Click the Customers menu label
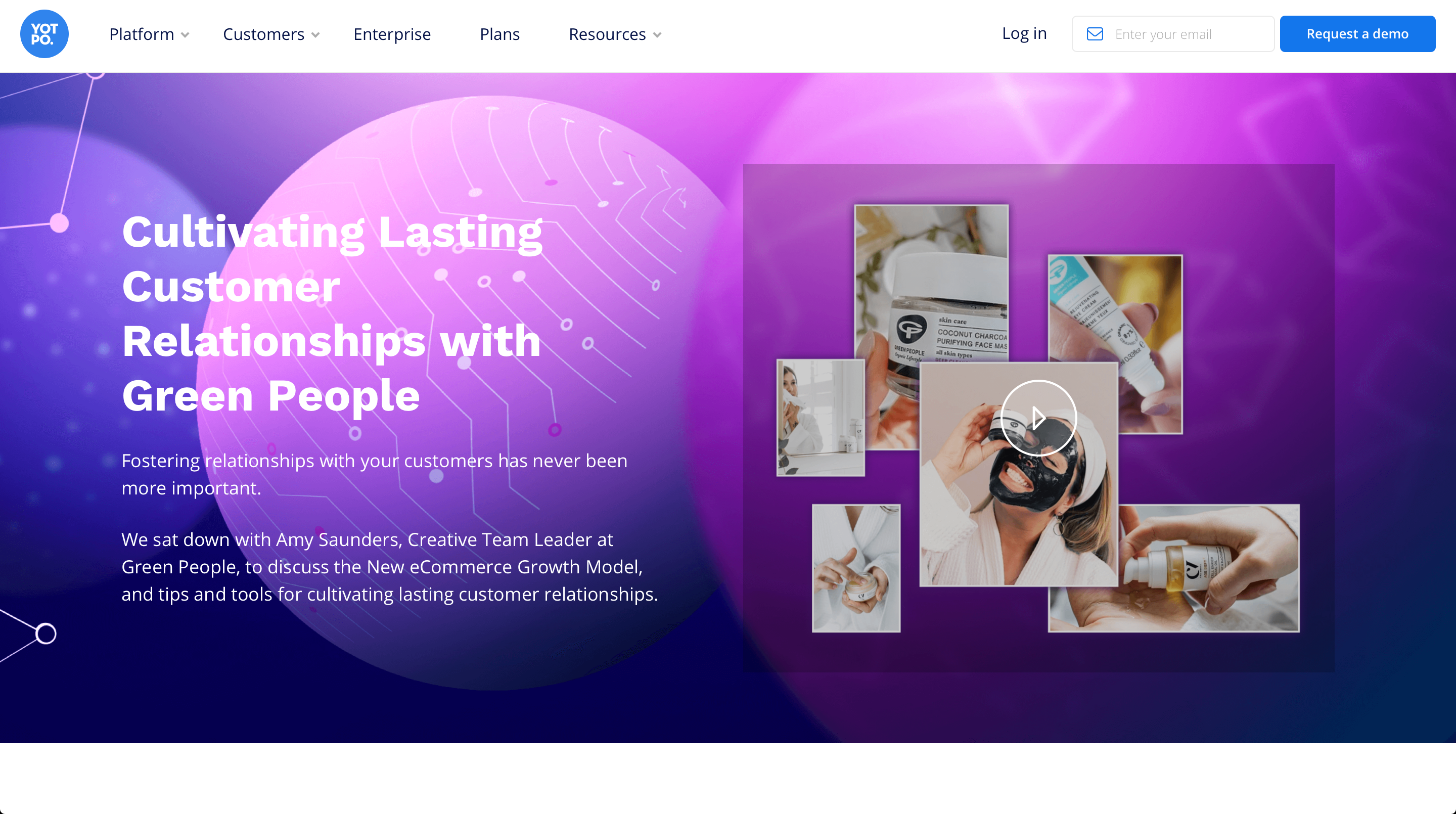This screenshot has width=1456, height=814. coord(263,34)
